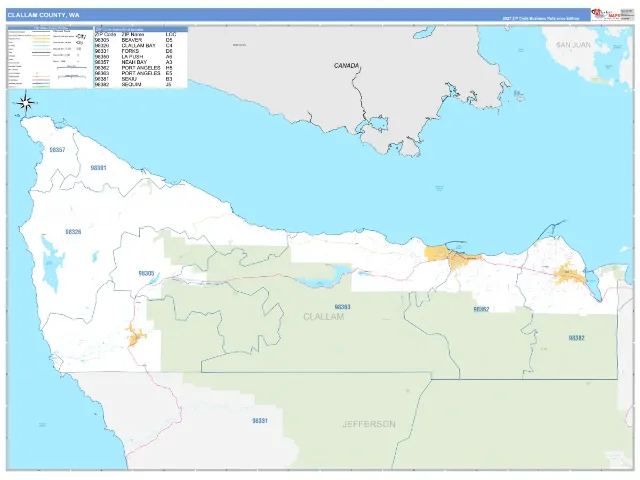Click the SAN JUAN county label
The height and width of the screenshot is (480, 640).
pos(573,45)
